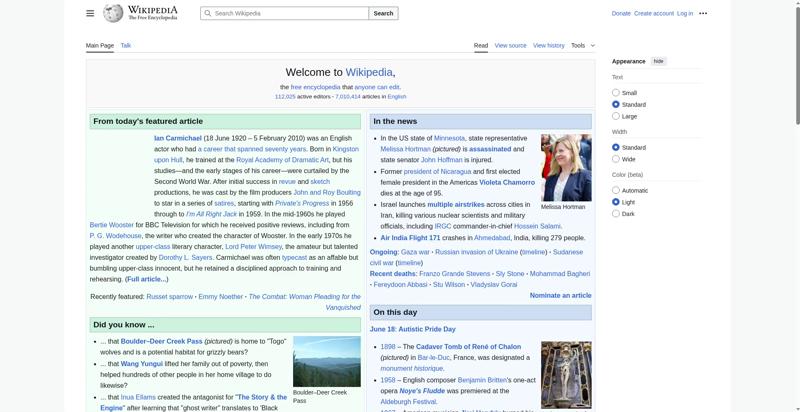The height and width of the screenshot is (412, 800).
Task: Click the Gaza war link
Action: [415, 252]
